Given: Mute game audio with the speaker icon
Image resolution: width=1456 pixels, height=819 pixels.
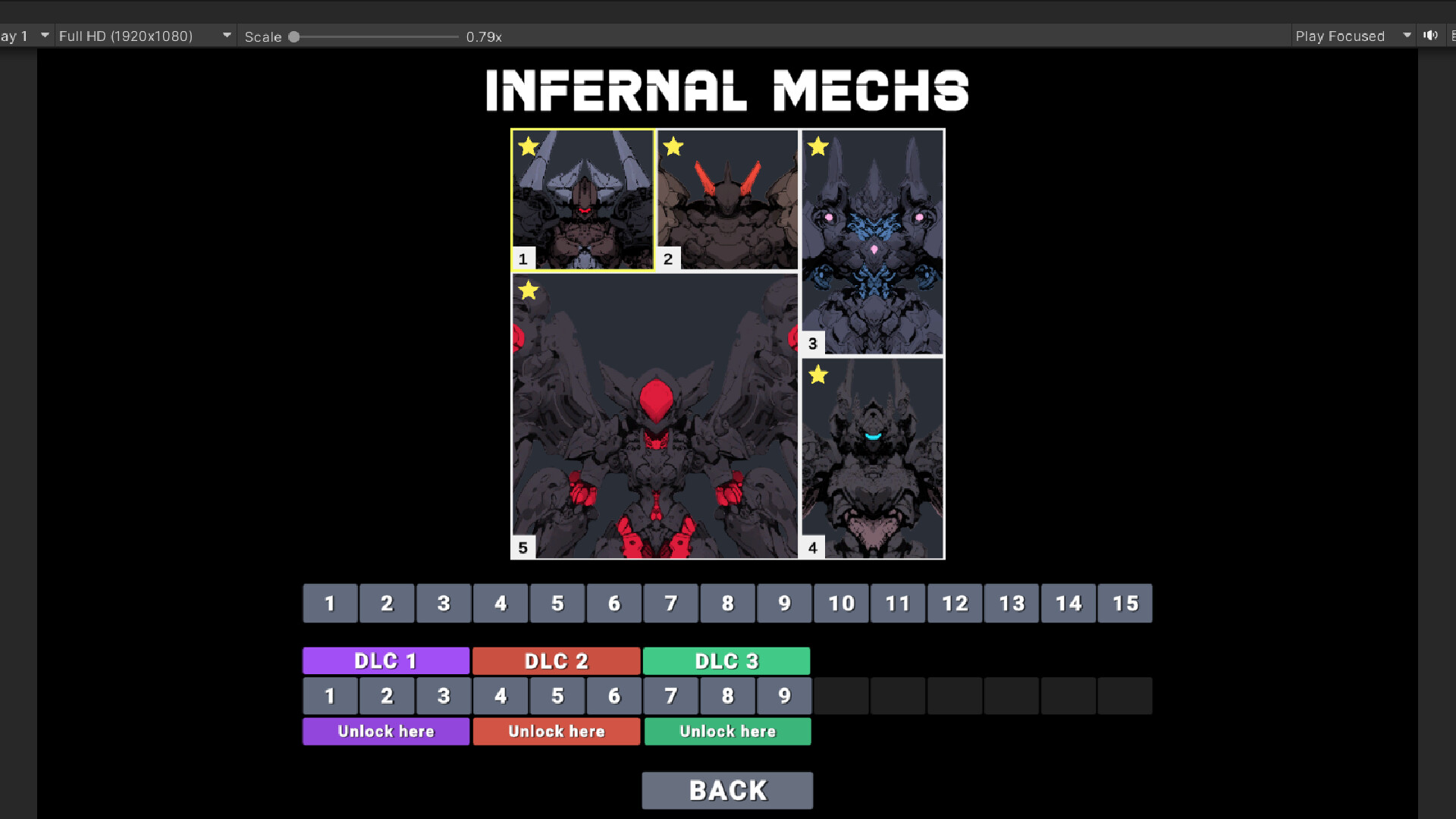Looking at the screenshot, I should (1432, 36).
